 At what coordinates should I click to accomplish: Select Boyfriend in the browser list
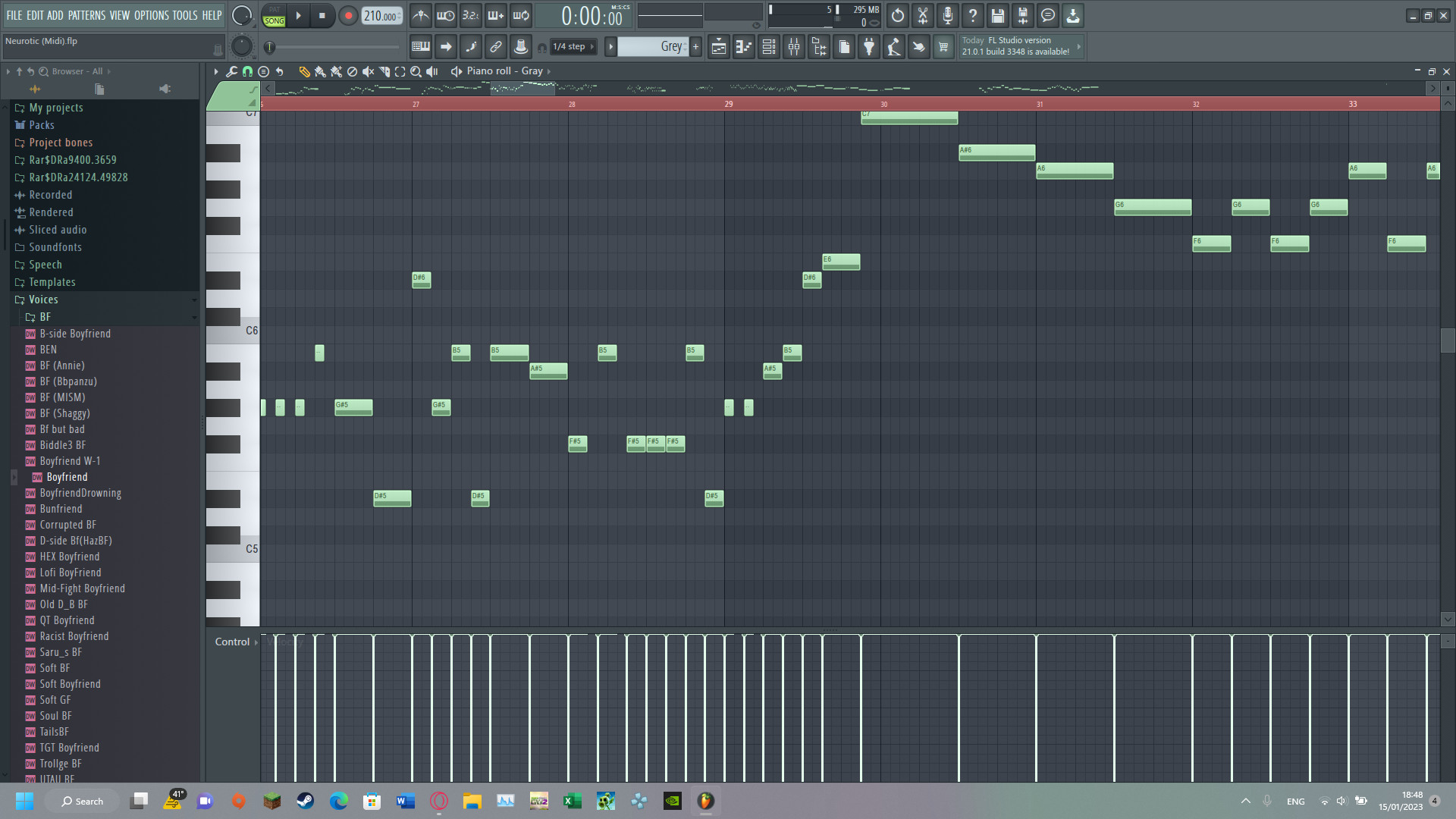tap(67, 477)
